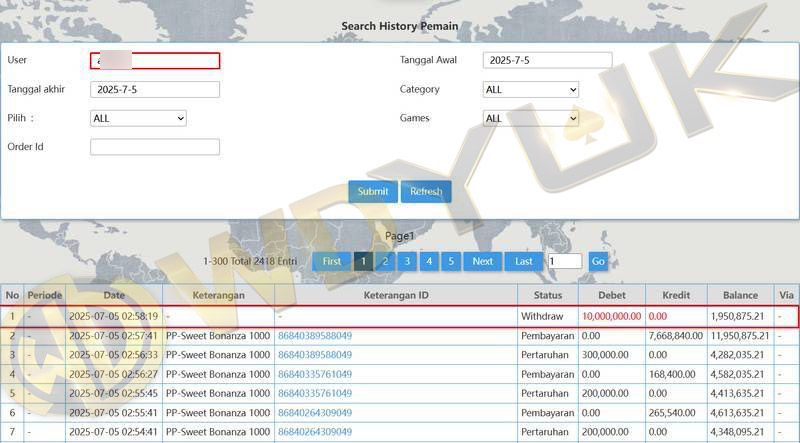Click the Periode column header
Image resolution: width=800 pixels, height=443 pixels.
click(x=44, y=295)
